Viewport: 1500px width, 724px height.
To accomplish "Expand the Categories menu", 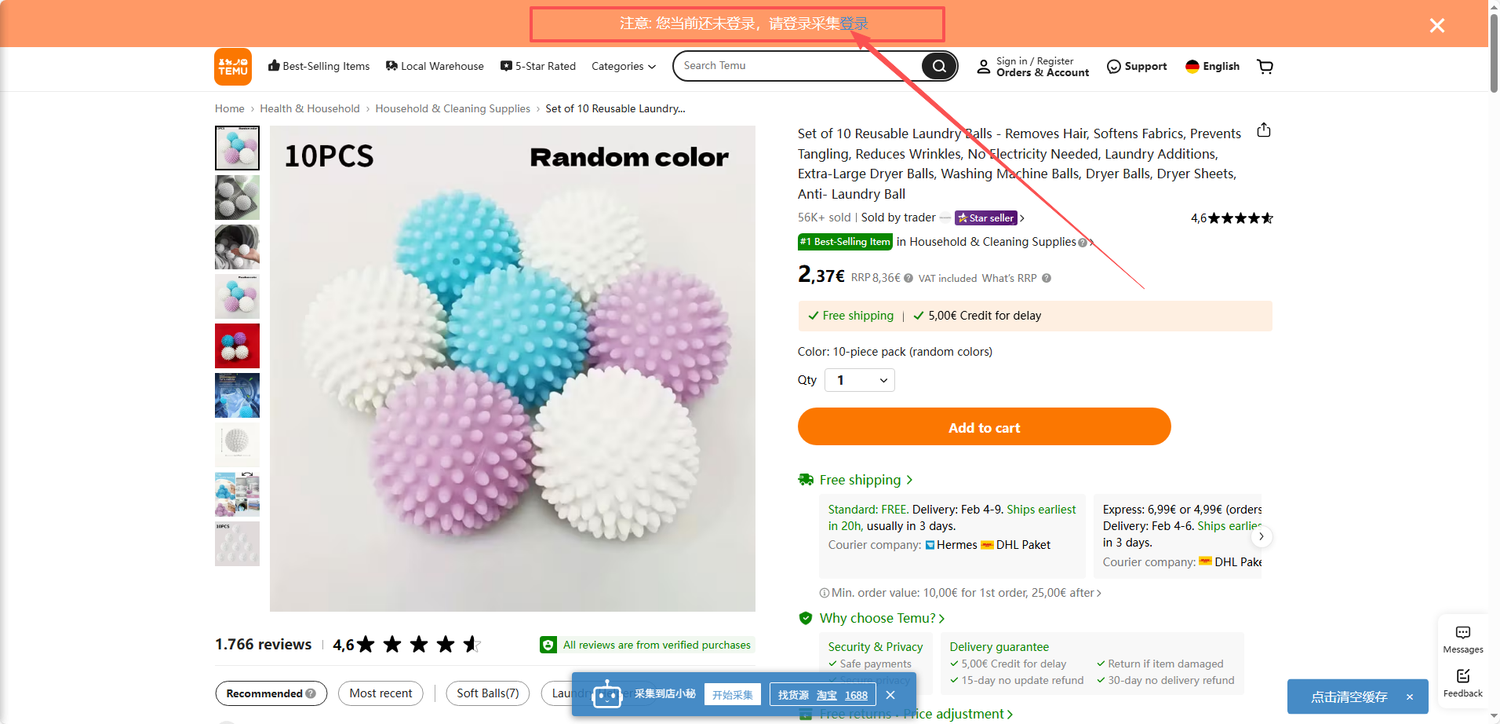I will point(623,67).
